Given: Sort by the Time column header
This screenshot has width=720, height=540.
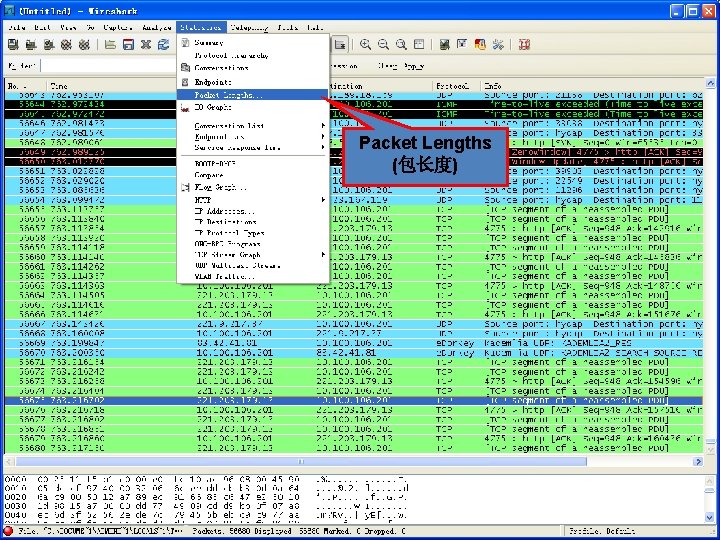Looking at the screenshot, I should pos(112,86).
